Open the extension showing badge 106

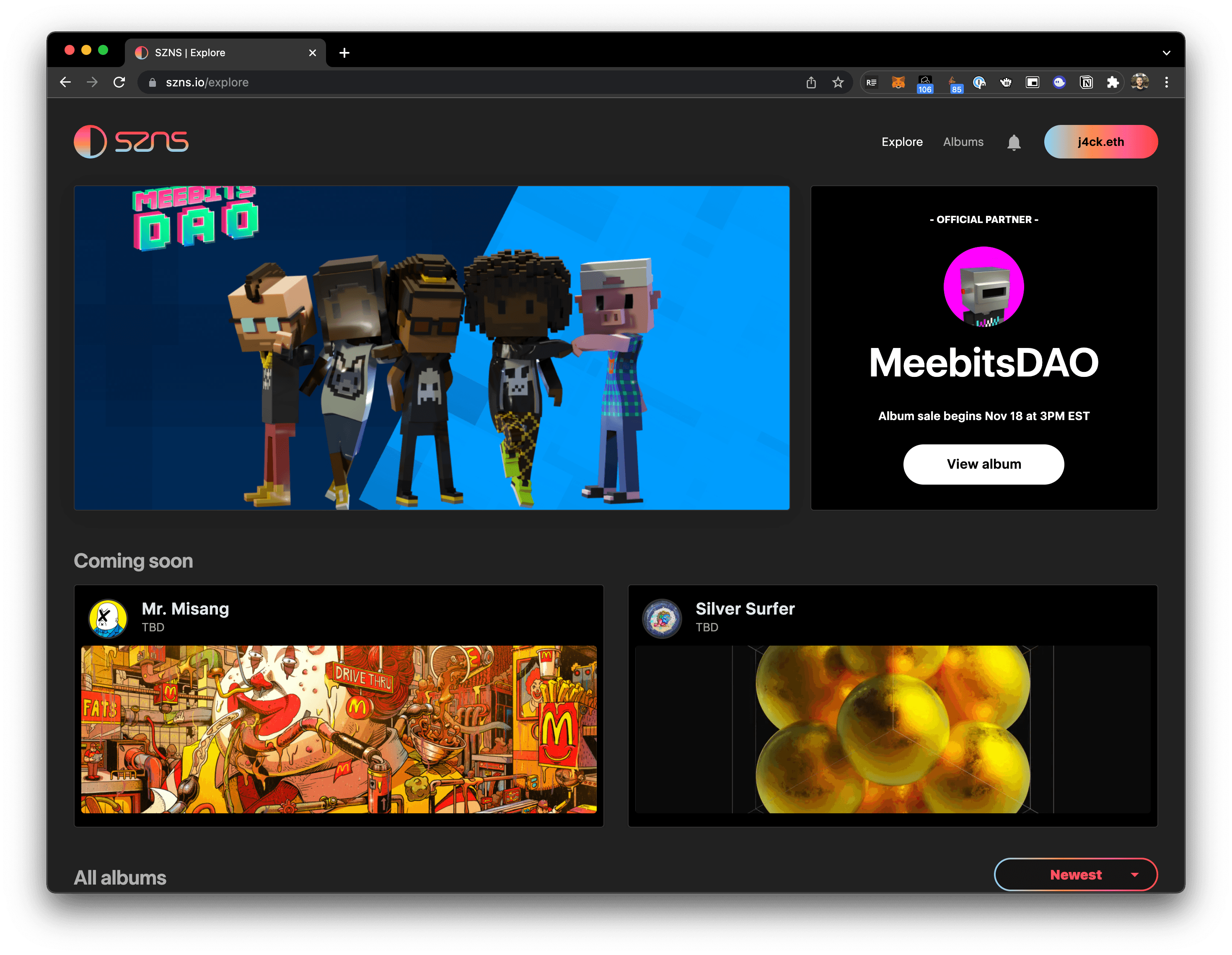point(925,83)
